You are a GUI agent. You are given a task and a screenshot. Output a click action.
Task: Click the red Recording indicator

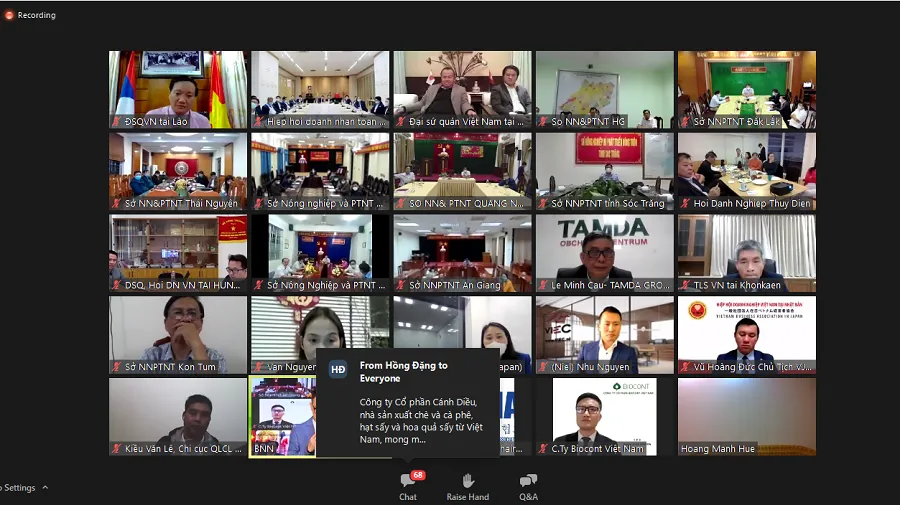(x=9, y=15)
